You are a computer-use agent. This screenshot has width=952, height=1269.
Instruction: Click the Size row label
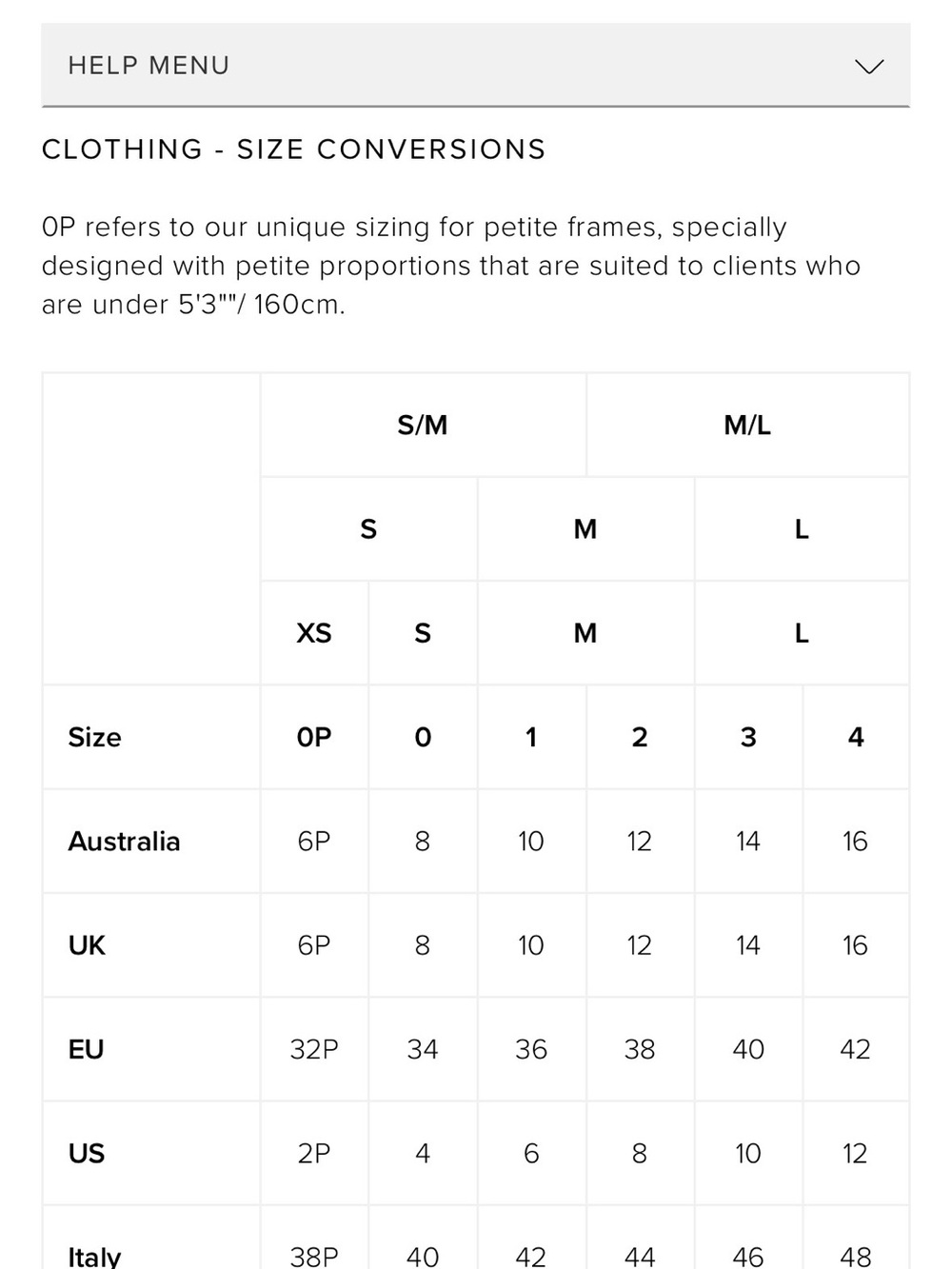[94, 737]
